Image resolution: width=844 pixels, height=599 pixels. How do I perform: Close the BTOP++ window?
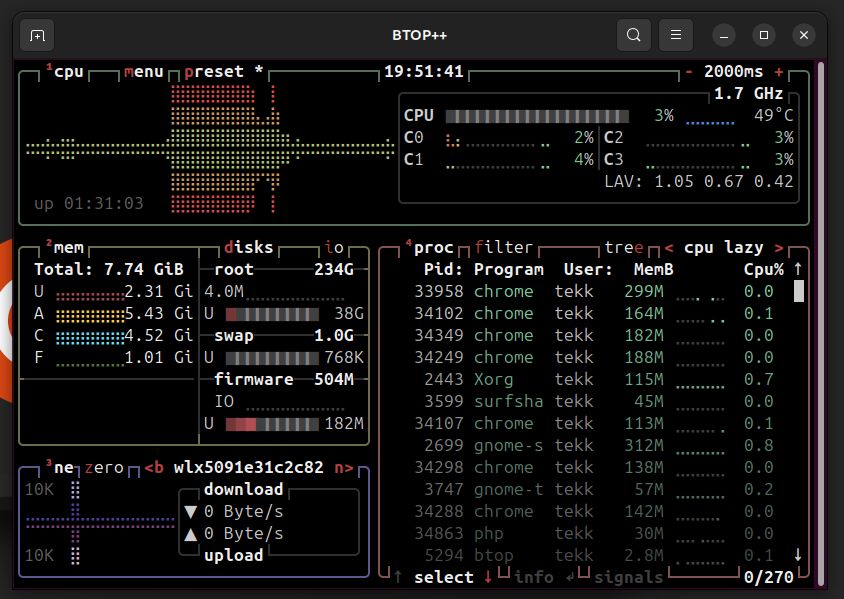pyautogui.click(x=804, y=36)
